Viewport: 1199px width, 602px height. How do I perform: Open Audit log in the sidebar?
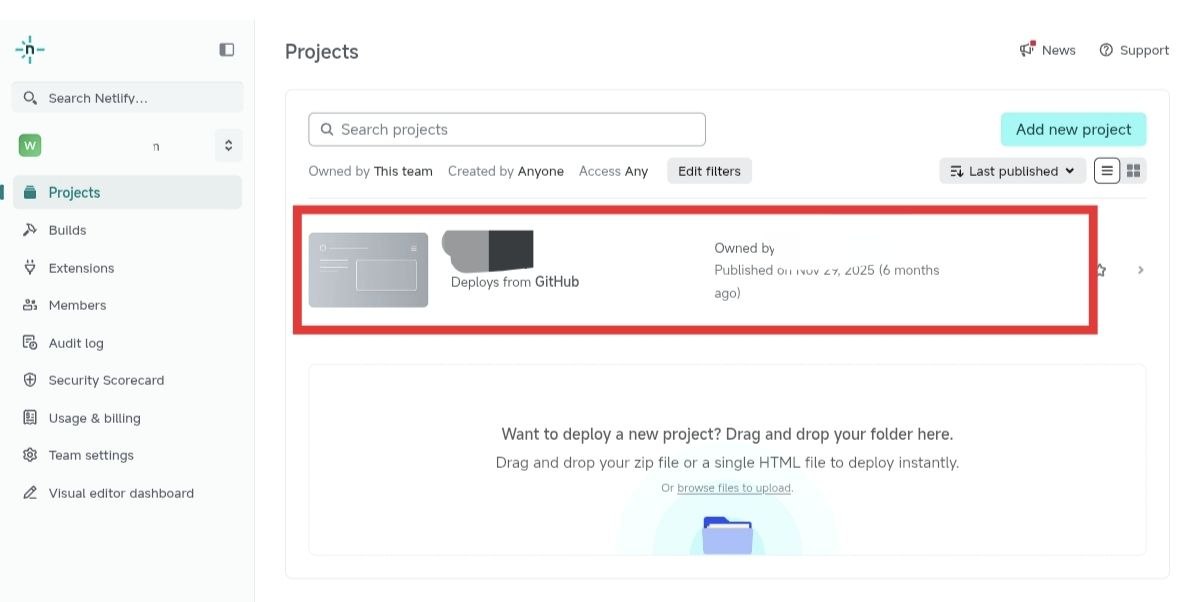coord(76,343)
